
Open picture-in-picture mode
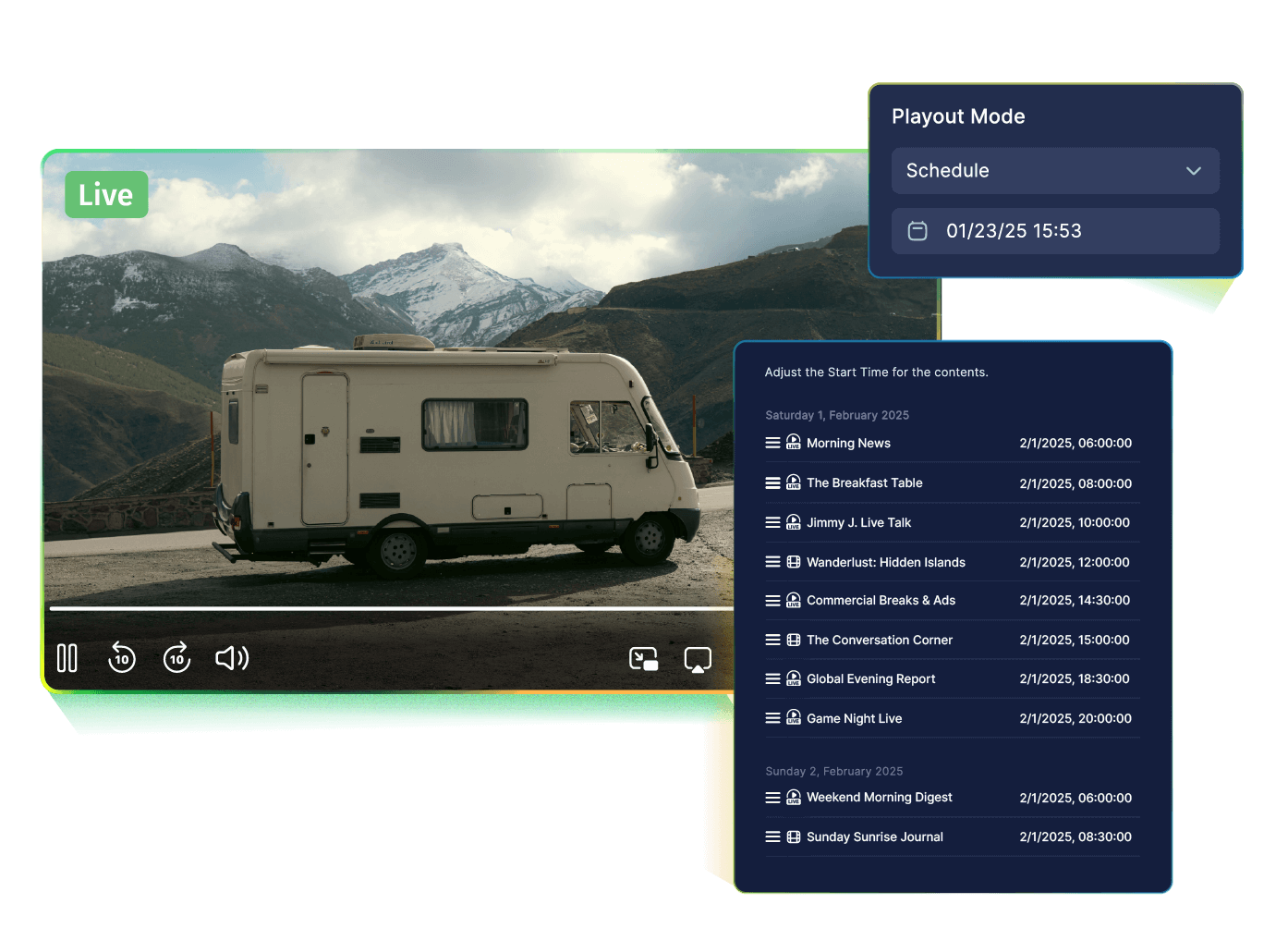tap(643, 658)
